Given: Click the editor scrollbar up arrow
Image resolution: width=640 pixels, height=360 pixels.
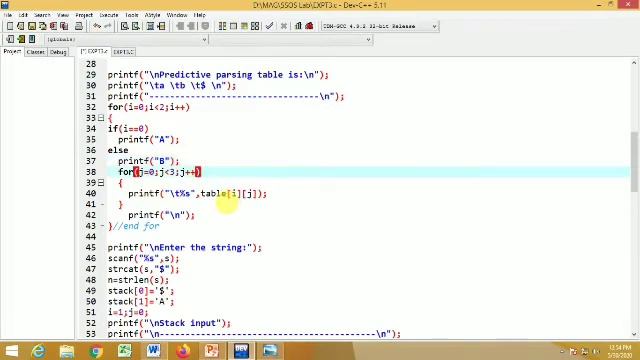Looking at the screenshot, I should tap(634, 63).
